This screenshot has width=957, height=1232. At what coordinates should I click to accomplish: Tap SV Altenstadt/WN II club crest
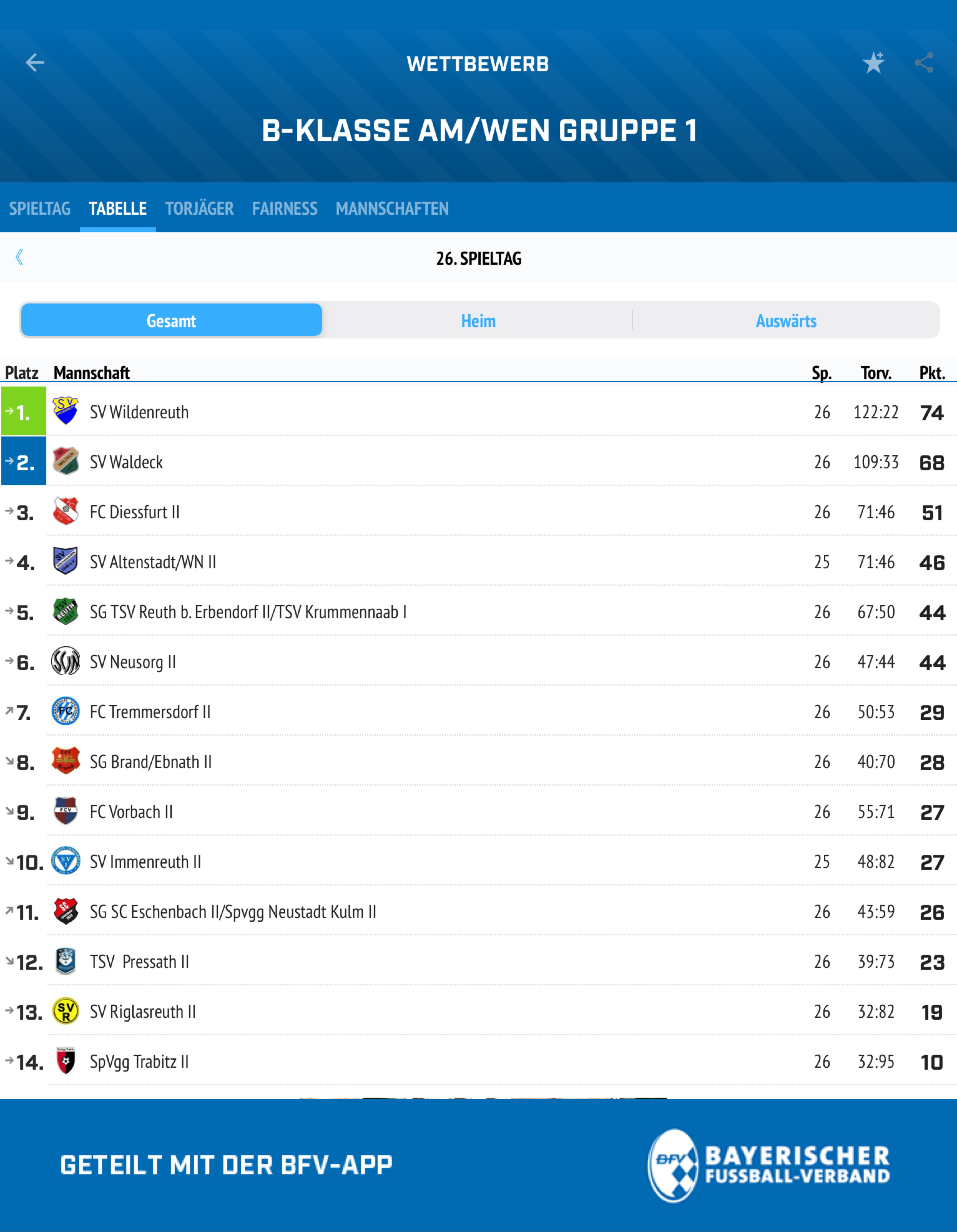point(66,561)
